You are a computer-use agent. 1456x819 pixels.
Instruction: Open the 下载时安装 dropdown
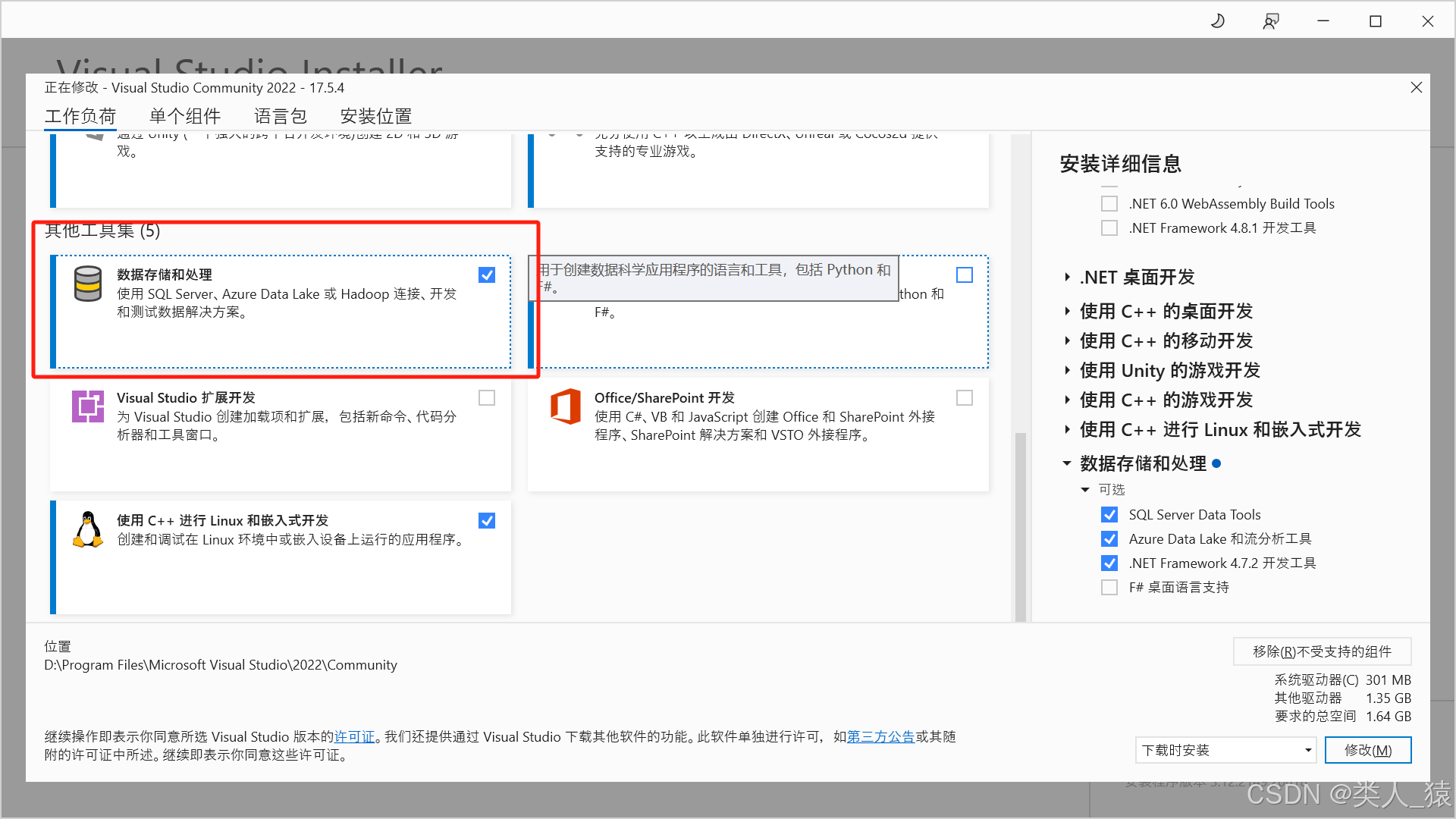pos(1226,750)
